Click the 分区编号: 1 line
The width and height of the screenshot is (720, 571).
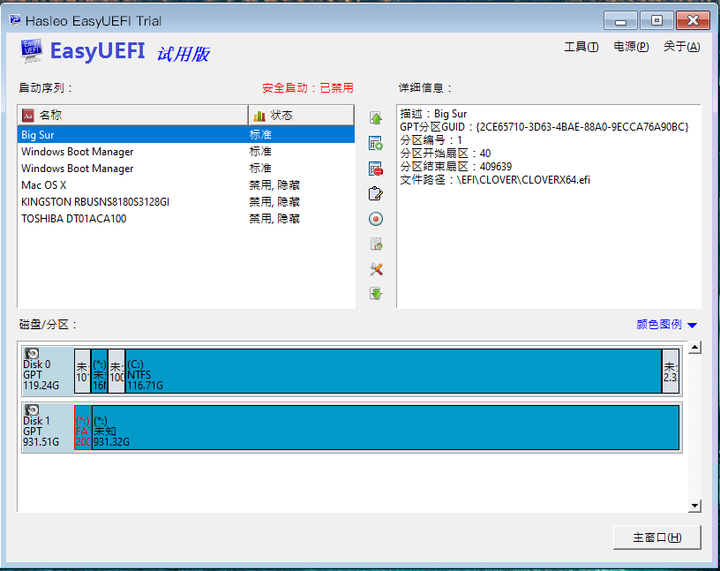coord(431,140)
